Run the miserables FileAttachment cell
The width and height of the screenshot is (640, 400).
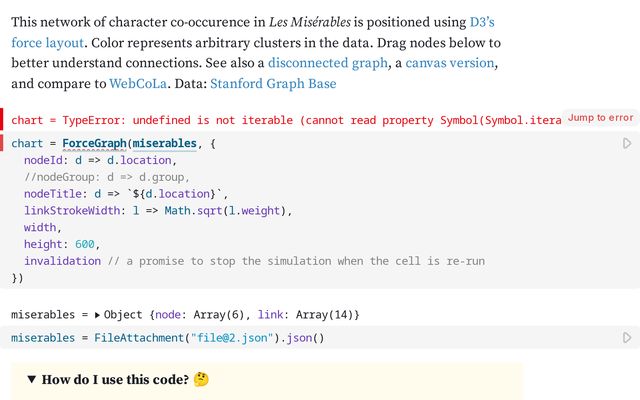click(x=627, y=338)
